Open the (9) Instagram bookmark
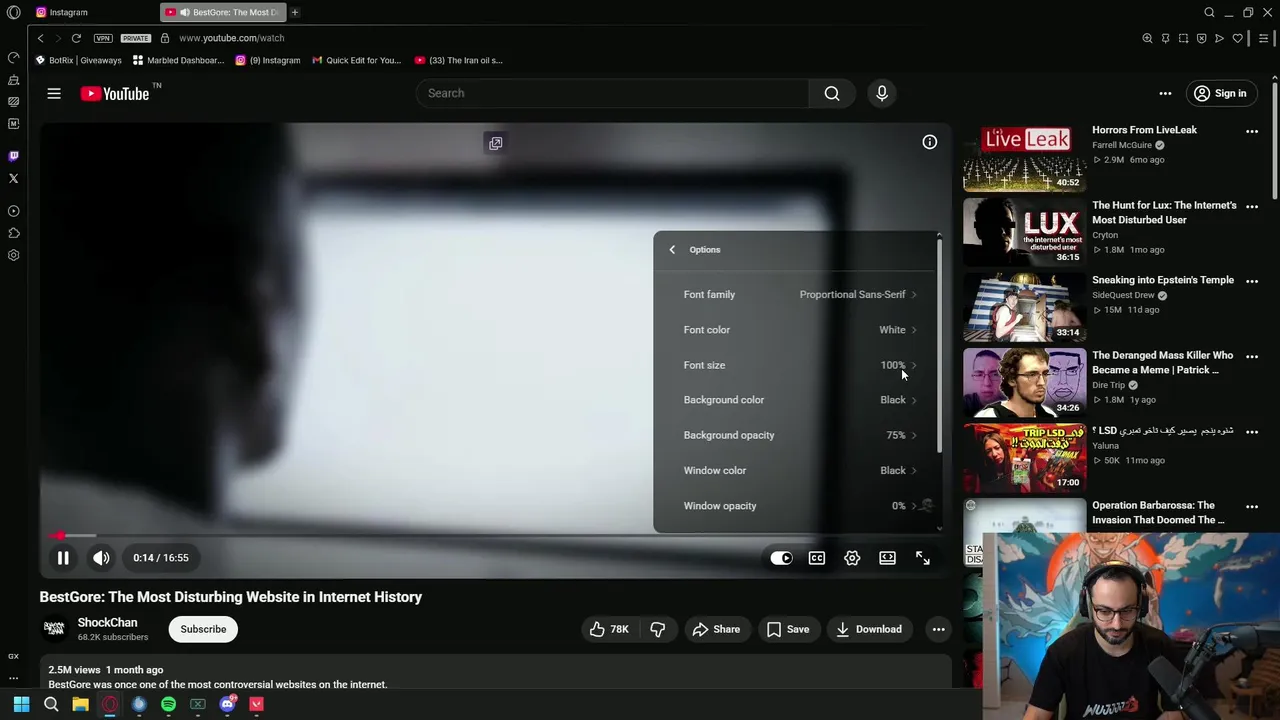 [x=268, y=60]
